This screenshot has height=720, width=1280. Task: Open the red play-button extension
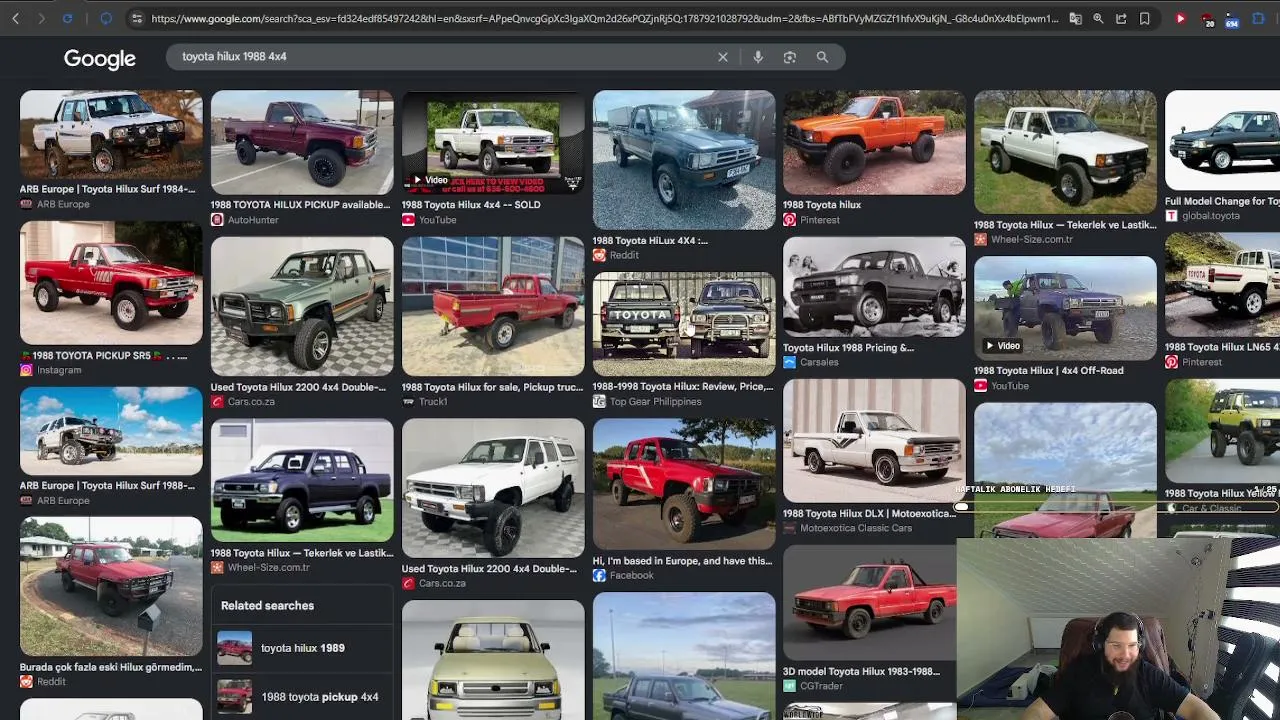(1181, 18)
